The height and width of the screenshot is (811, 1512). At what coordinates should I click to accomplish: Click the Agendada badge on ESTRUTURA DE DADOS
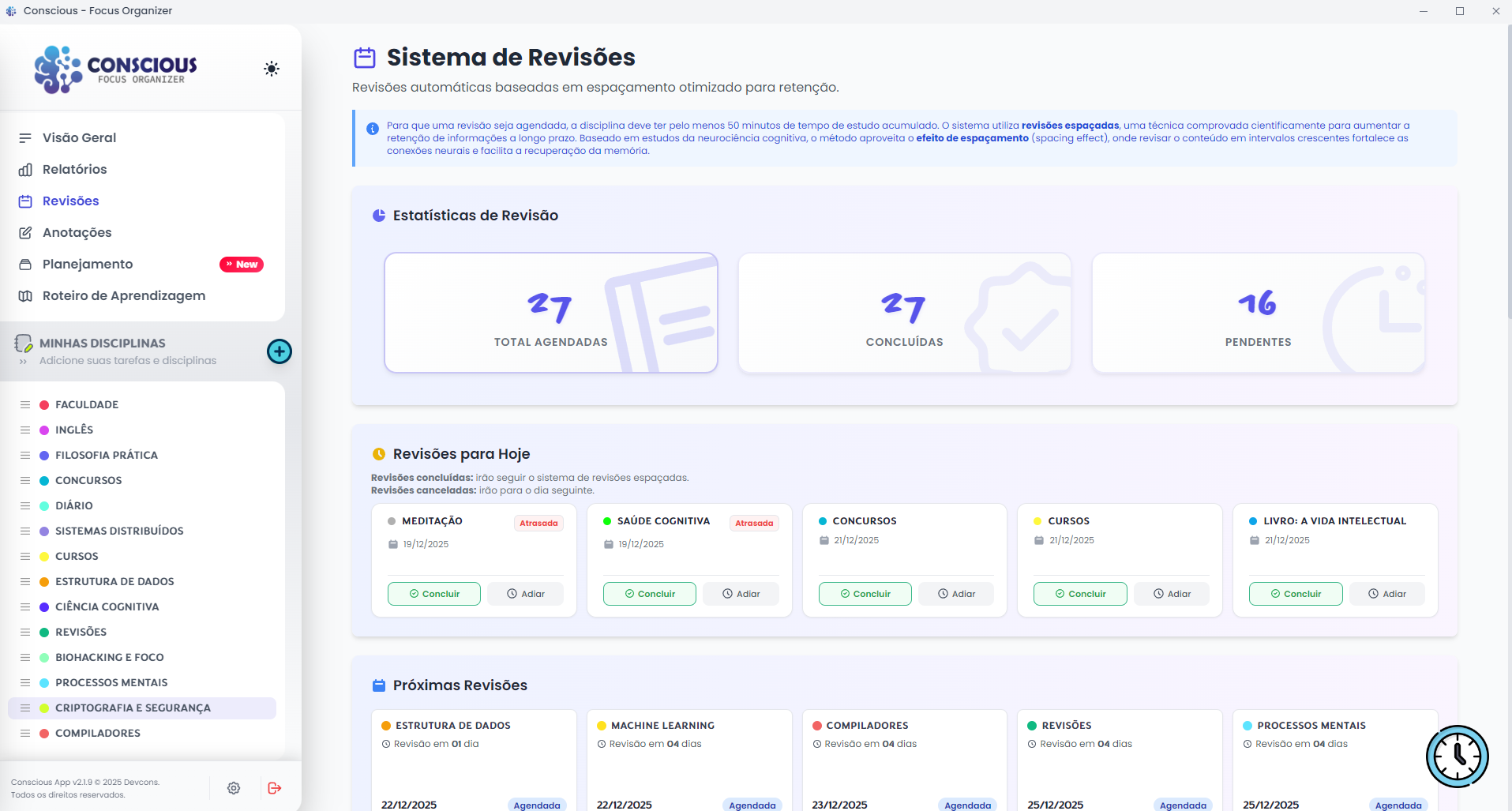[x=537, y=805]
